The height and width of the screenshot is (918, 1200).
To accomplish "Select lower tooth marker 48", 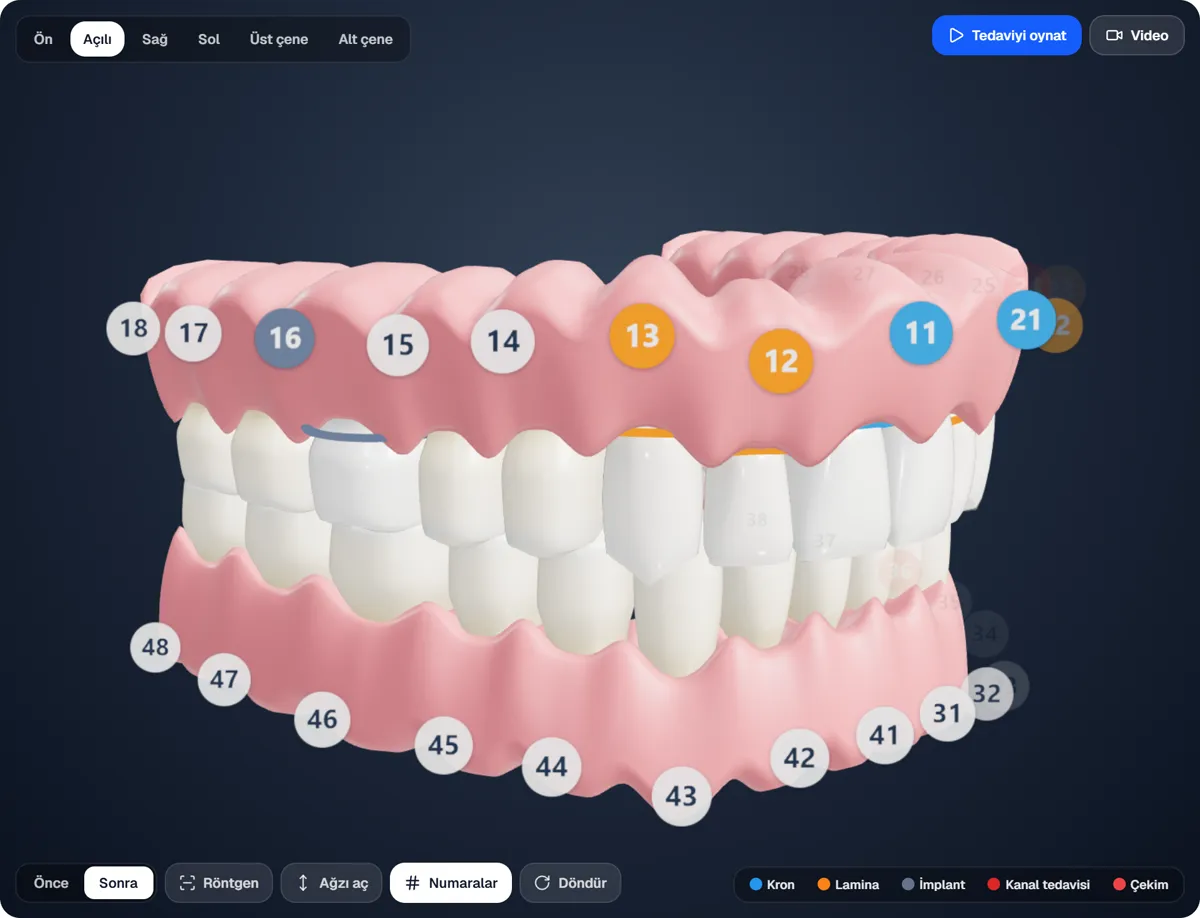I will tap(155, 647).
